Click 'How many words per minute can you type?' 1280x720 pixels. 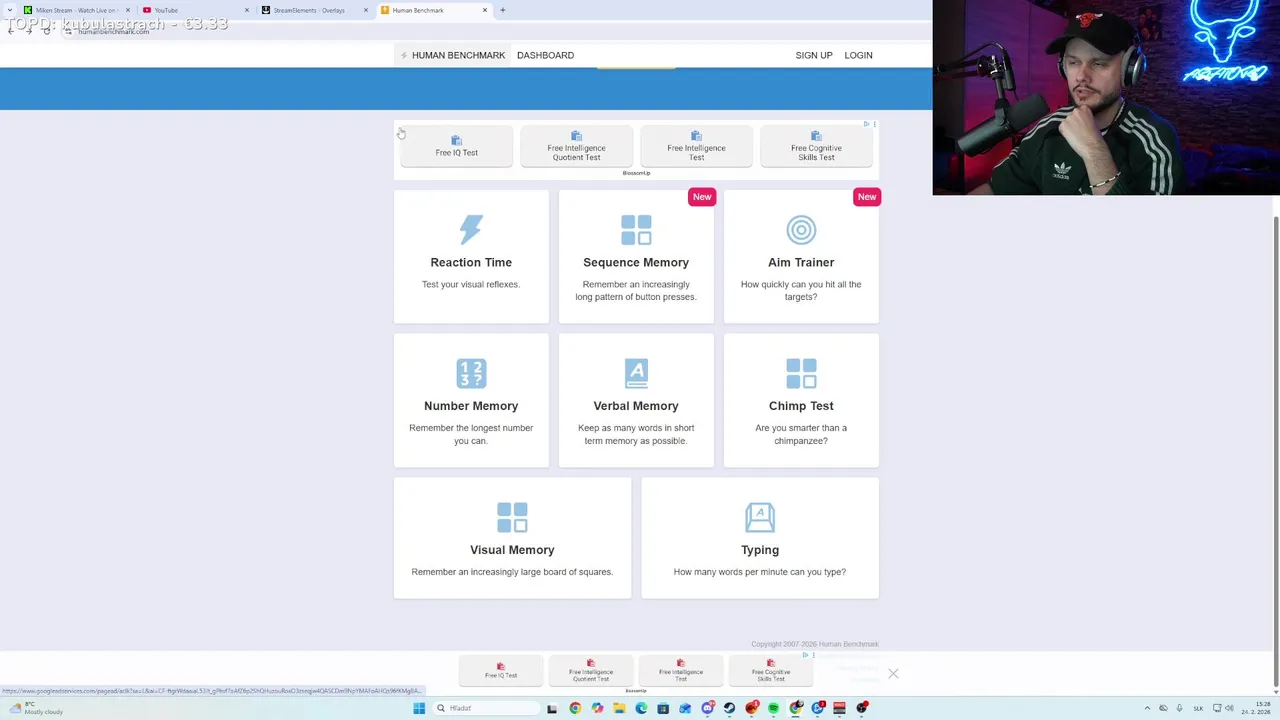(760, 572)
